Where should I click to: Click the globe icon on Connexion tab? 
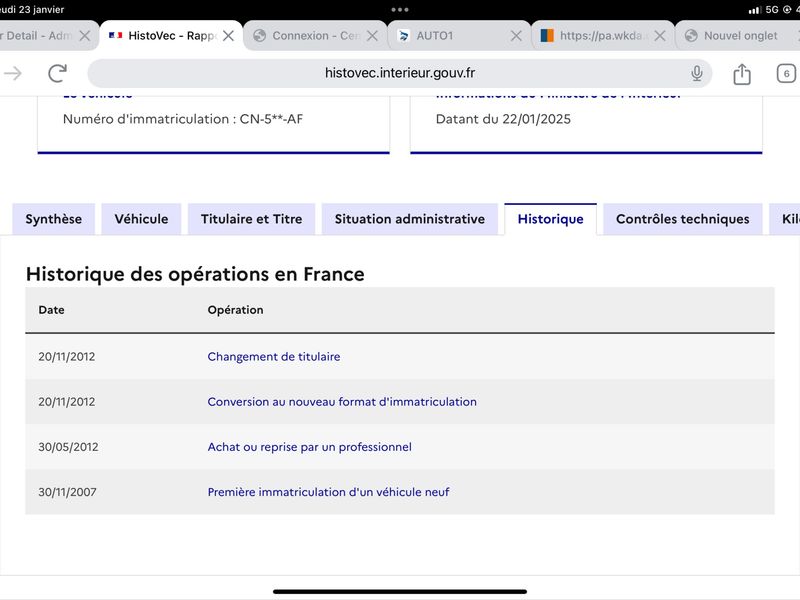point(260,36)
